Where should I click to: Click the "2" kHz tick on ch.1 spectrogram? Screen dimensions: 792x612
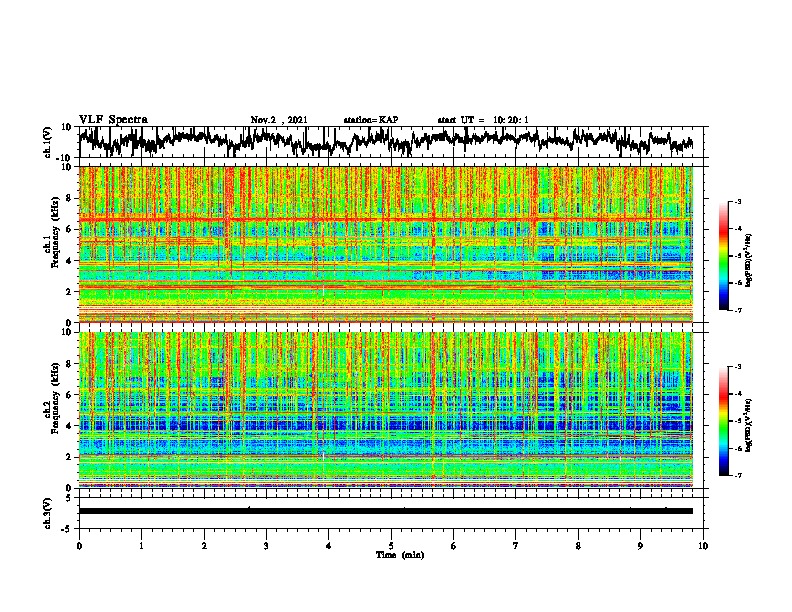(70, 292)
